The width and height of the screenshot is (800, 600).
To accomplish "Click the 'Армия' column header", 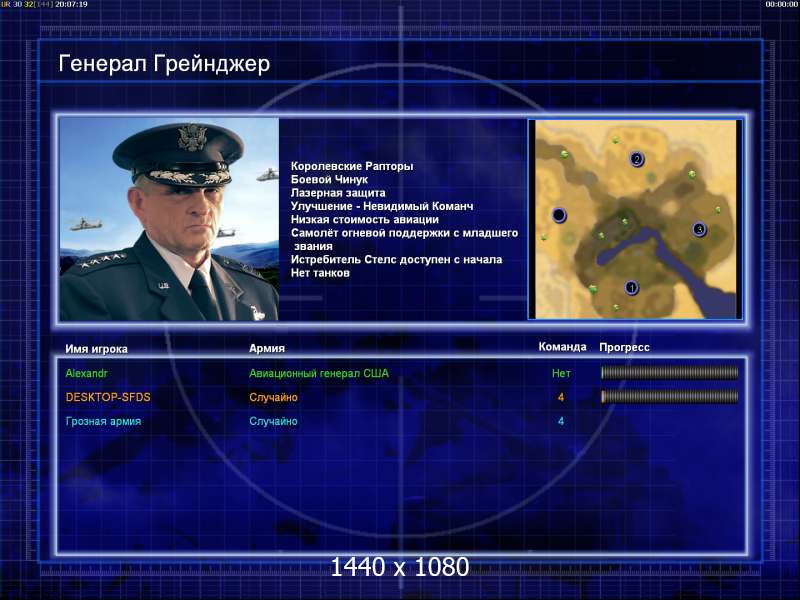I will [x=267, y=348].
